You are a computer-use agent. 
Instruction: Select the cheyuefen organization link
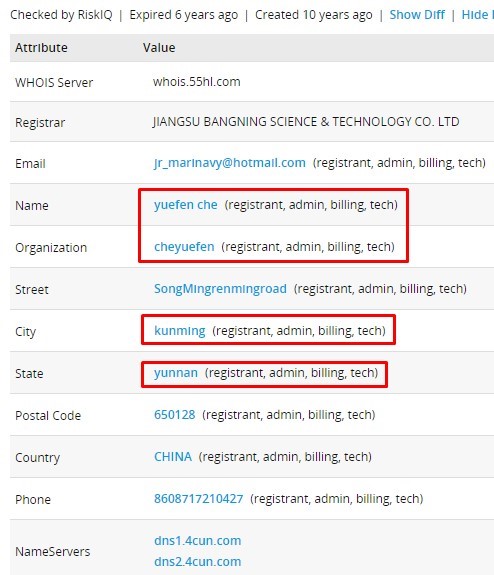click(x=184, y=247)
